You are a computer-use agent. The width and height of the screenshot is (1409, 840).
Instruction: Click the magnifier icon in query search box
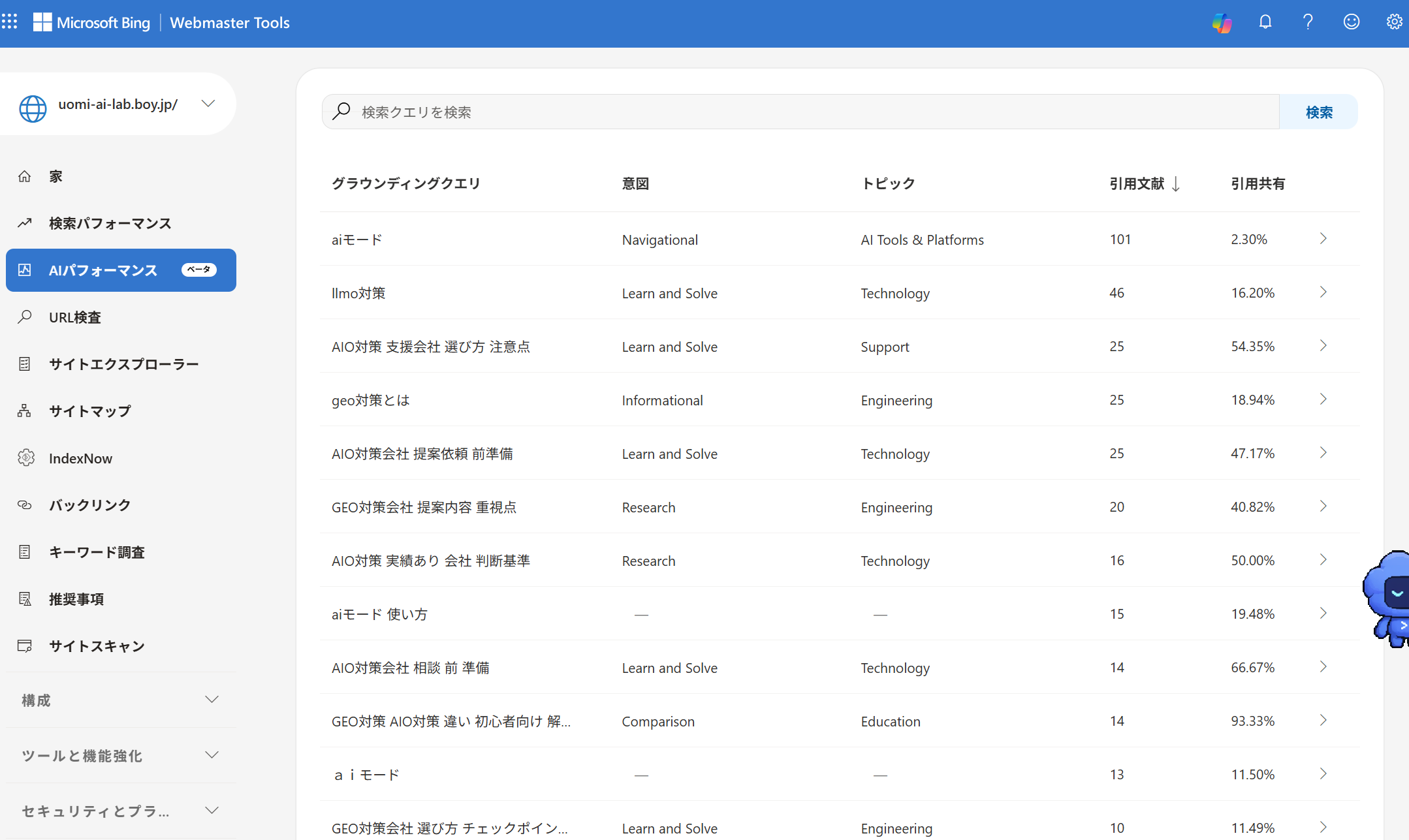click(x=341, y=112)
